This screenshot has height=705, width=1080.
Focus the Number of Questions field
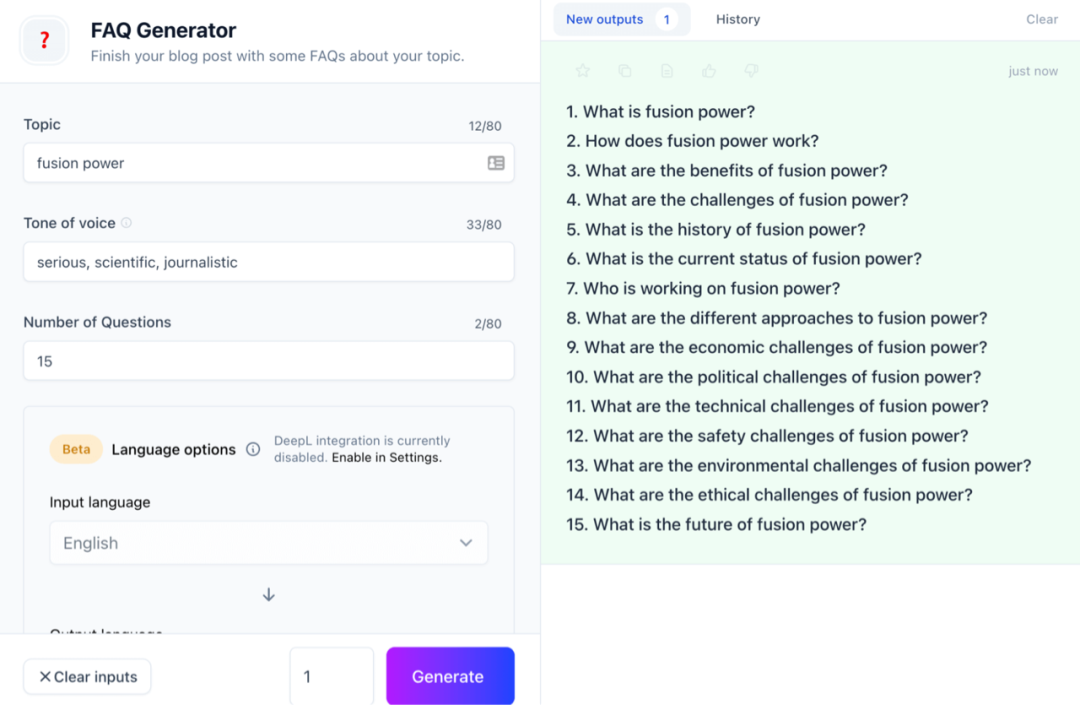click(x=268, y=361)
